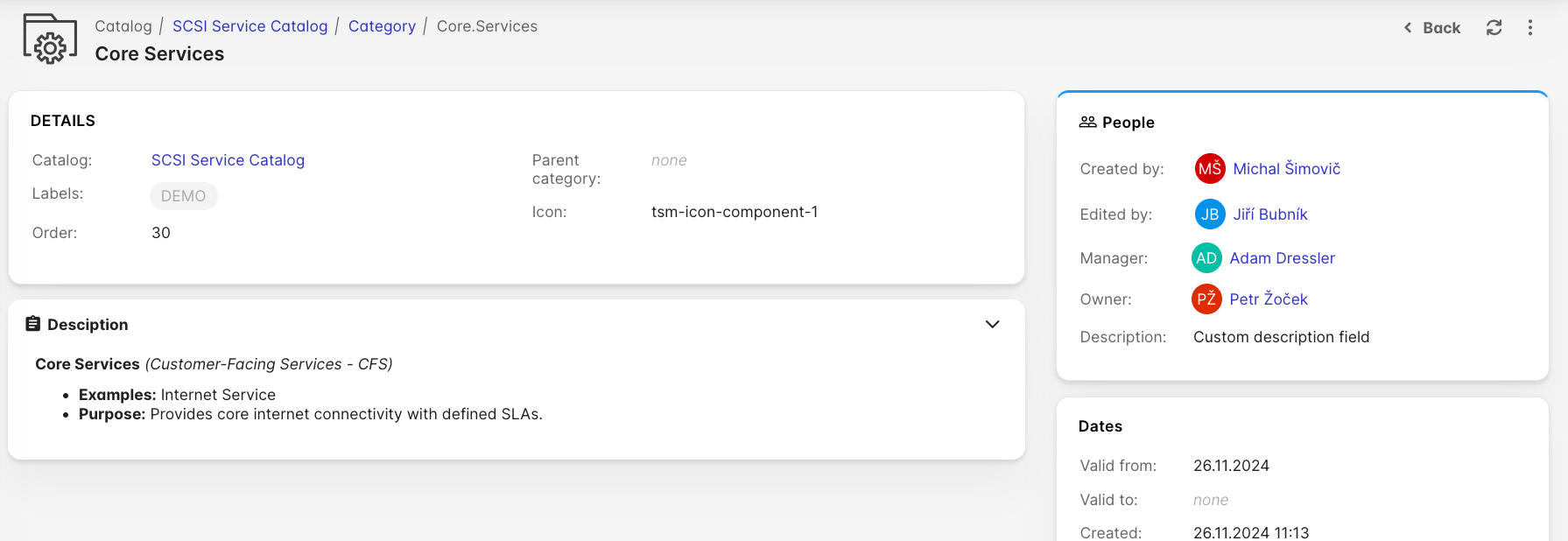Screen dimensions: 1568x541
Task: Open the three-dot more options menu
Action: coord(1530,28)
